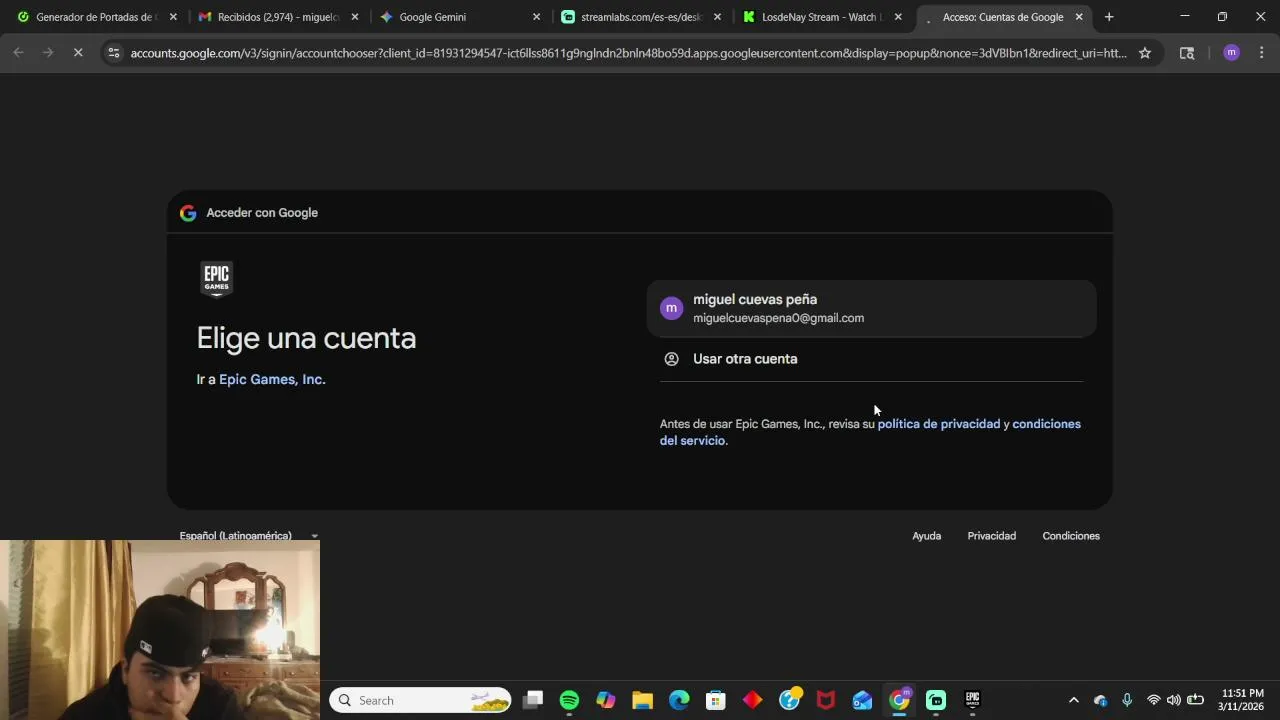
Task: Open Wi-Fi network settings icon
Action: click(x=1153, y=700)
